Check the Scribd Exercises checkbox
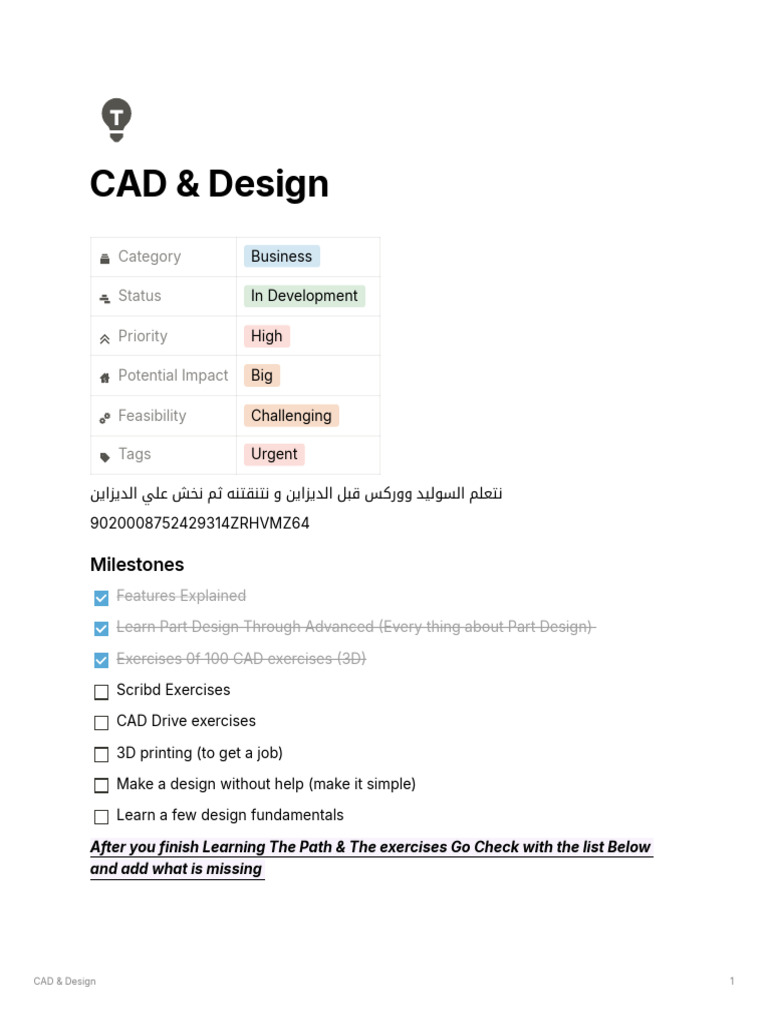 (x=101, y=691)
